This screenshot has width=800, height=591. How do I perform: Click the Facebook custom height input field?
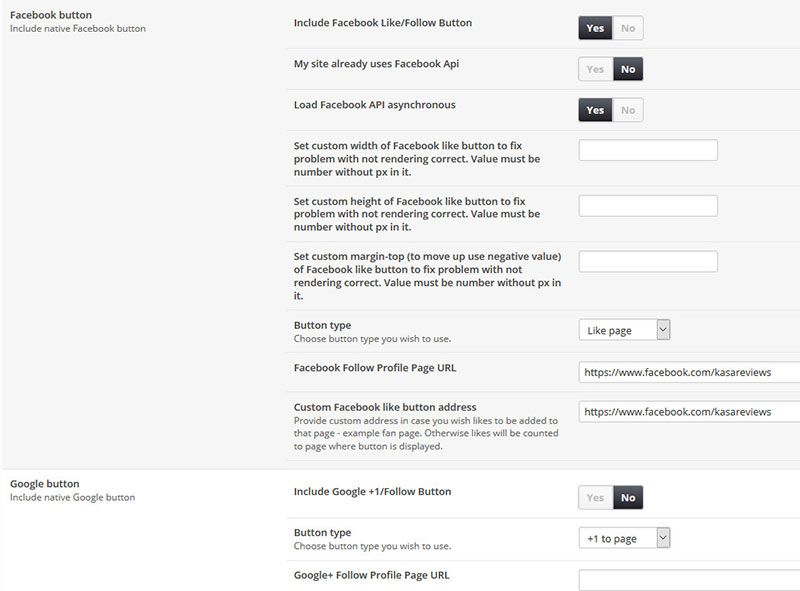648,206
